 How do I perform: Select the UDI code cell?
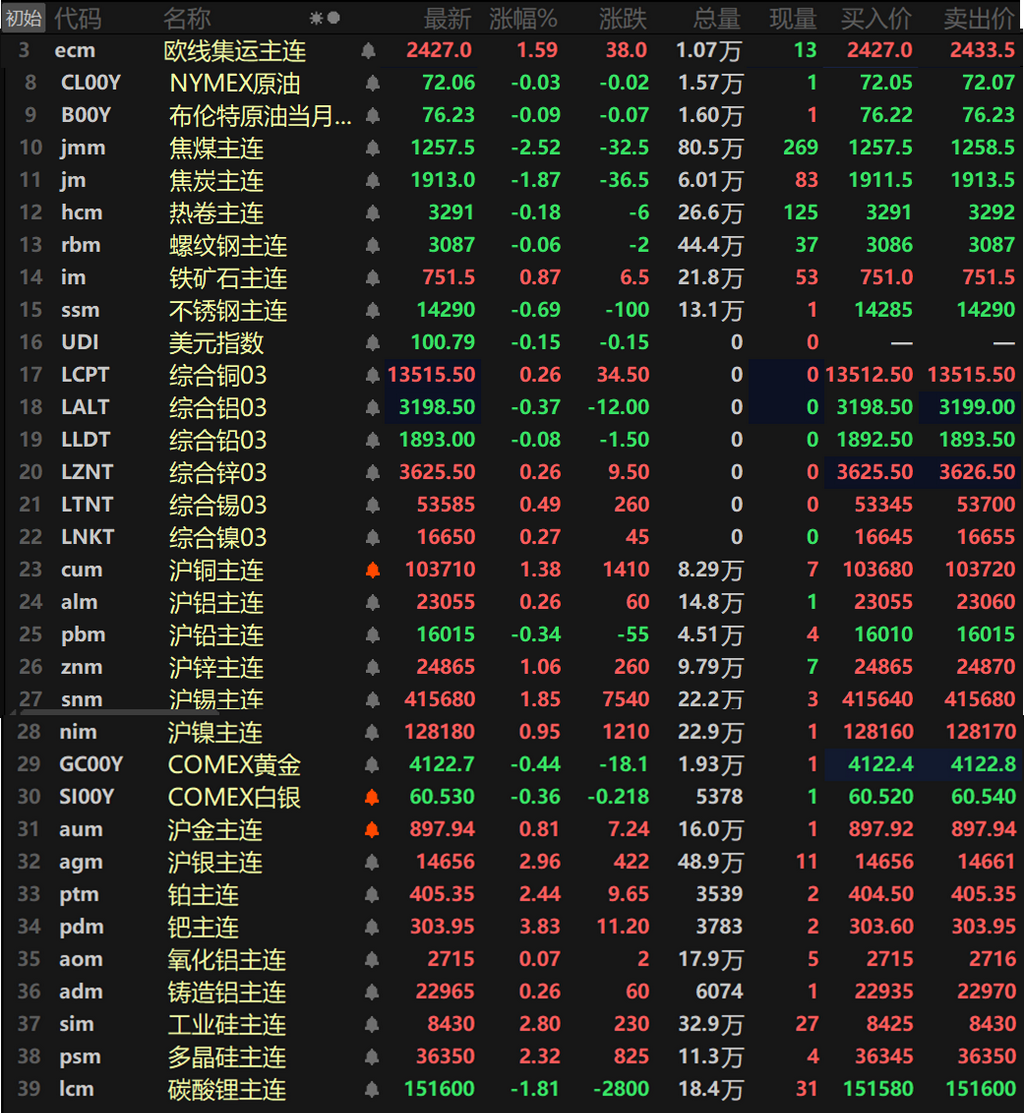pyautogui.click(x=79, y=343)
